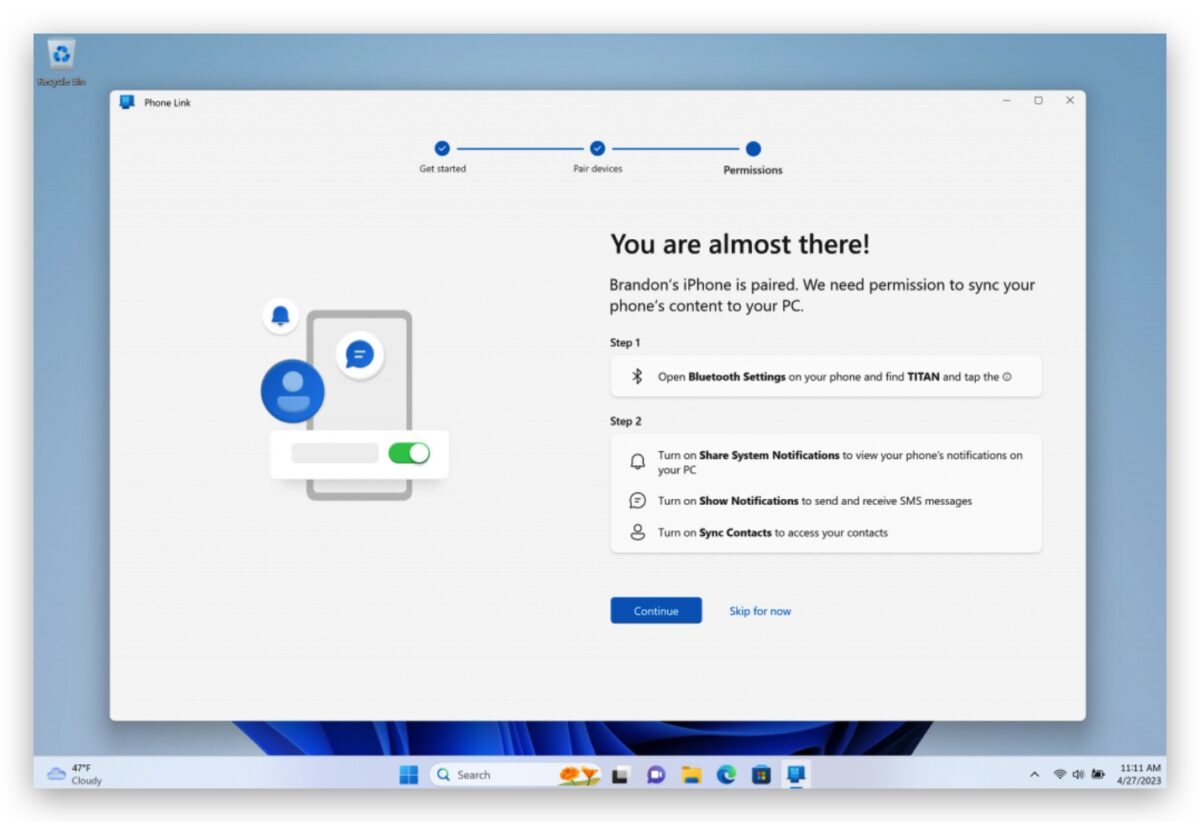
Task: Click the 'Bluetooth Settings' bold text
Action: coord(737,377)
